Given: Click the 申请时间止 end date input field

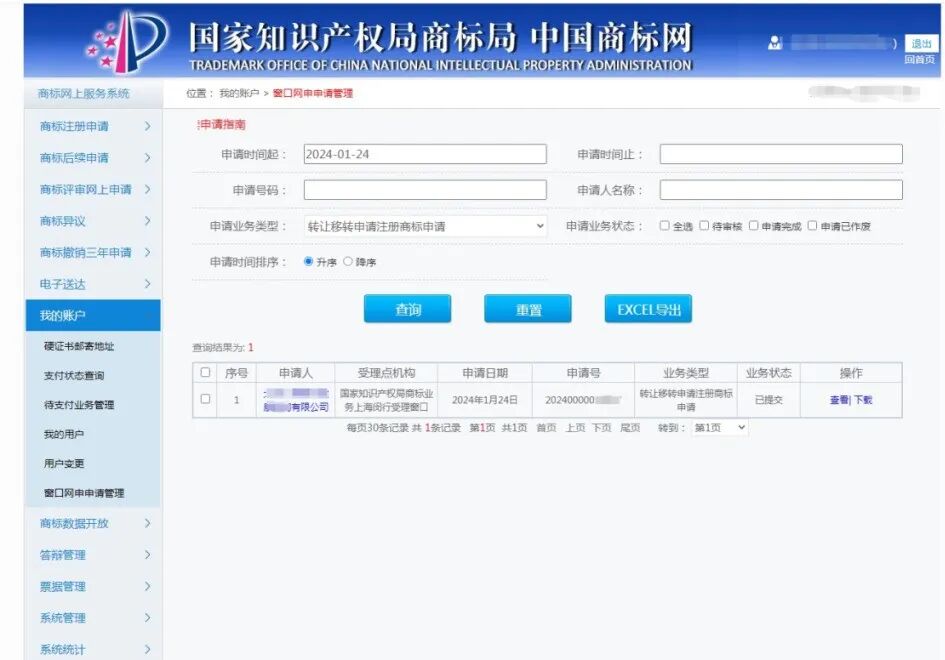Looking at the screenshot, I should click(x=785, y=153).
